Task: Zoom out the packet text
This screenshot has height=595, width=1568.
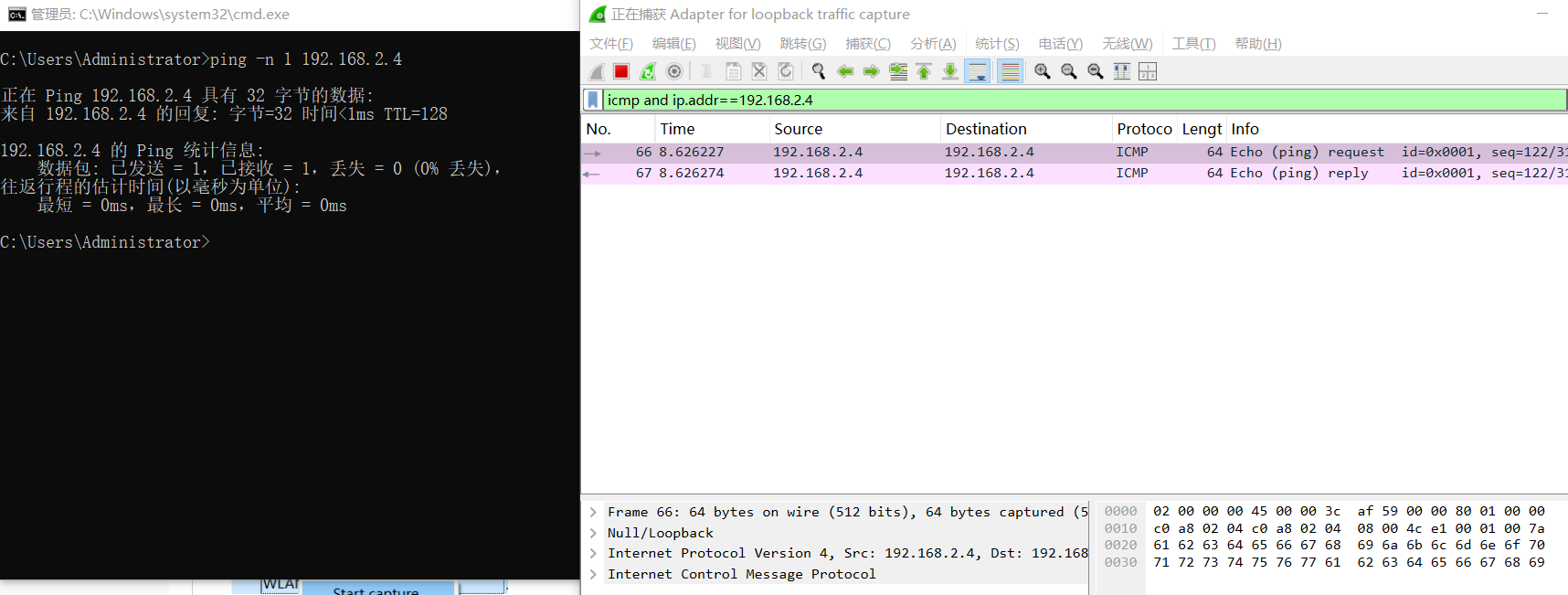Action: click(x=1068, y=71)
